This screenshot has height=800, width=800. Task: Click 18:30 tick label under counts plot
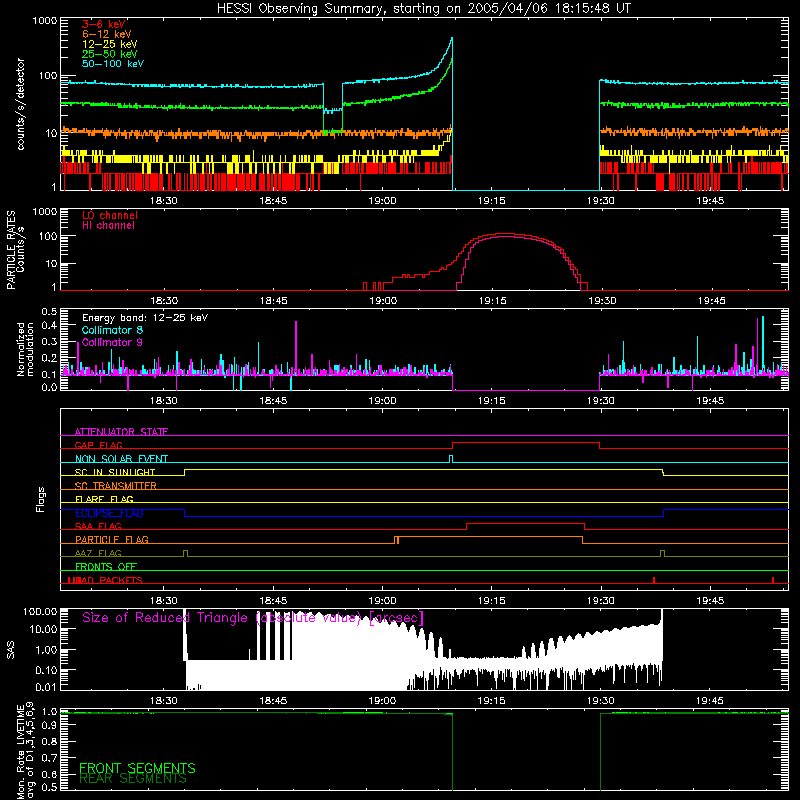pyautogui.click(x=164, y=201)
